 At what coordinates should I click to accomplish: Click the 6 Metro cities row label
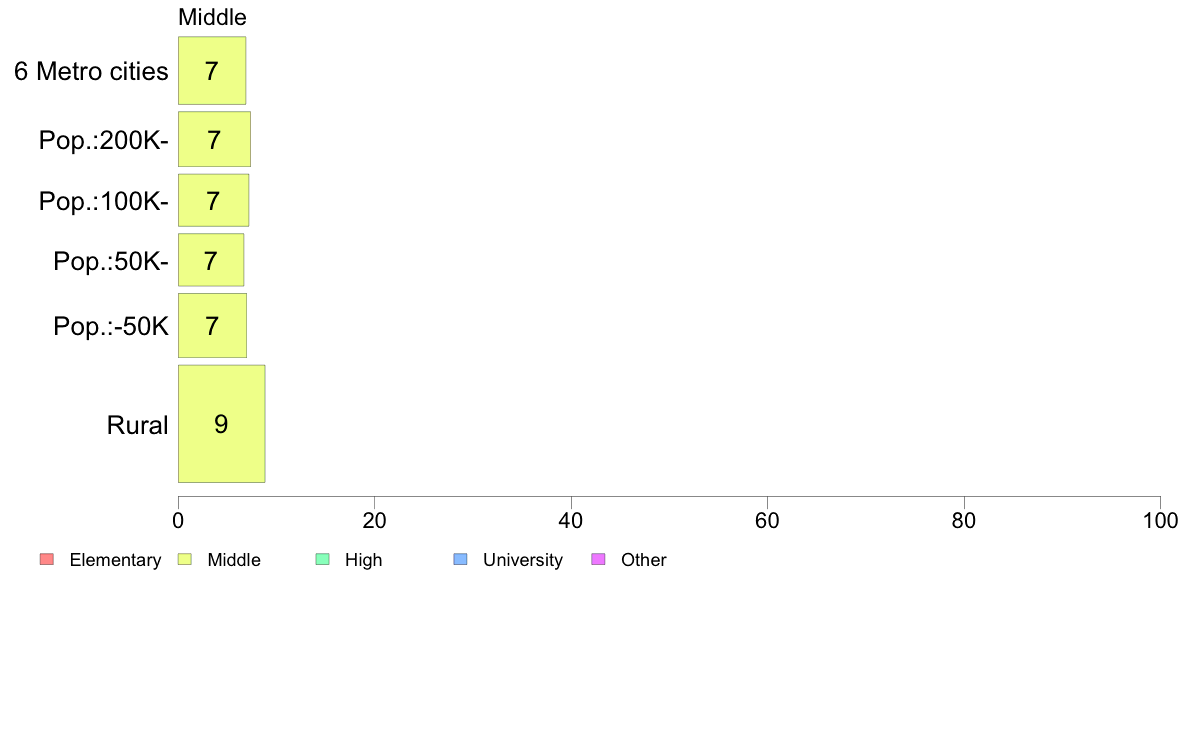(91, 71)
